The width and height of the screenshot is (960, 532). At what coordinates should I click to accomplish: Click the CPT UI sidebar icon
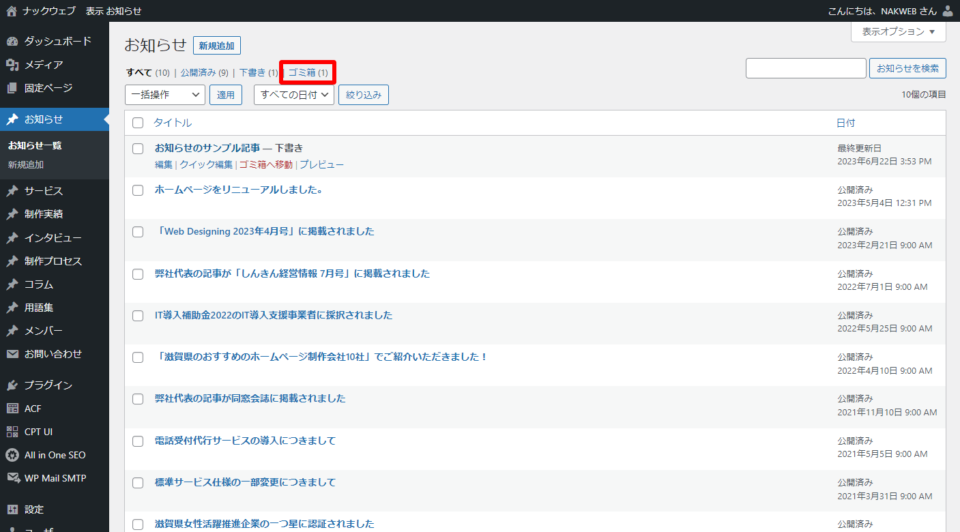tap(12, 432)
